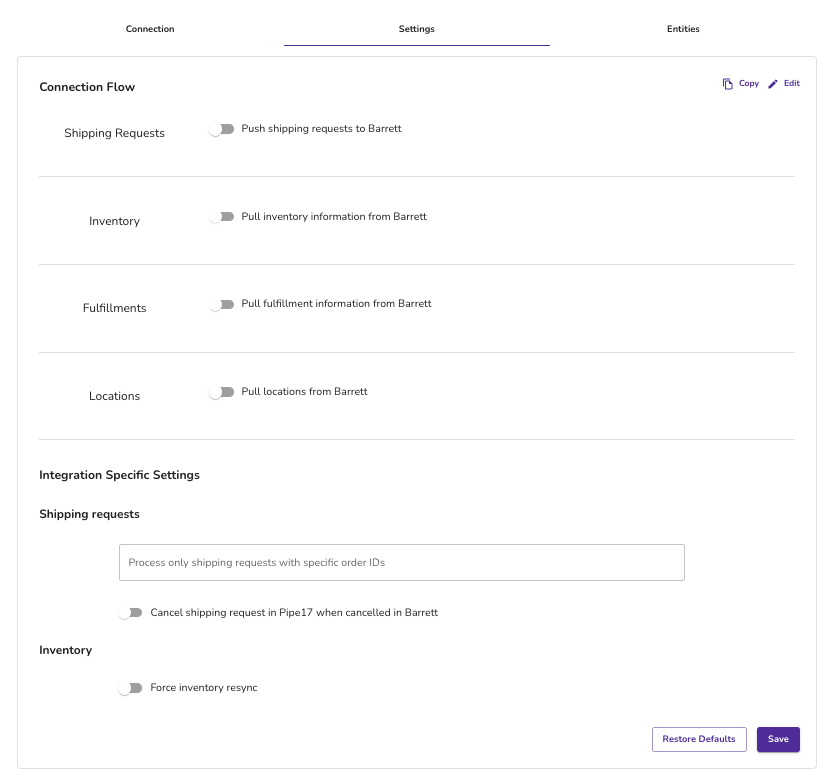Click the Fulfillments row label
The height and width of the screenshot is (779, 832).
(x=115, y=308)
